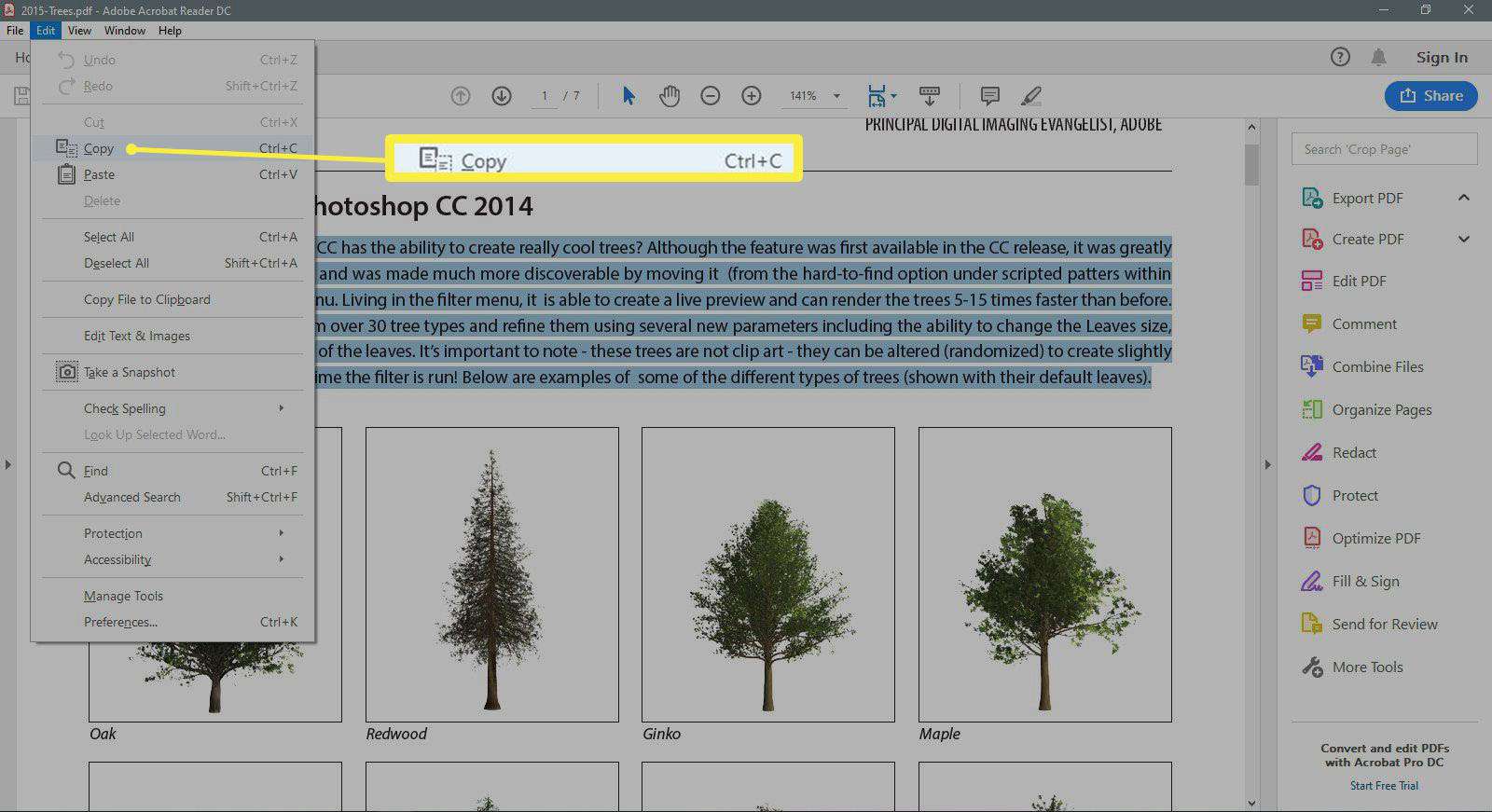The image size is (1492, 812).
Task: Click the Send for Review icon
Action: tap(1312, 624)
